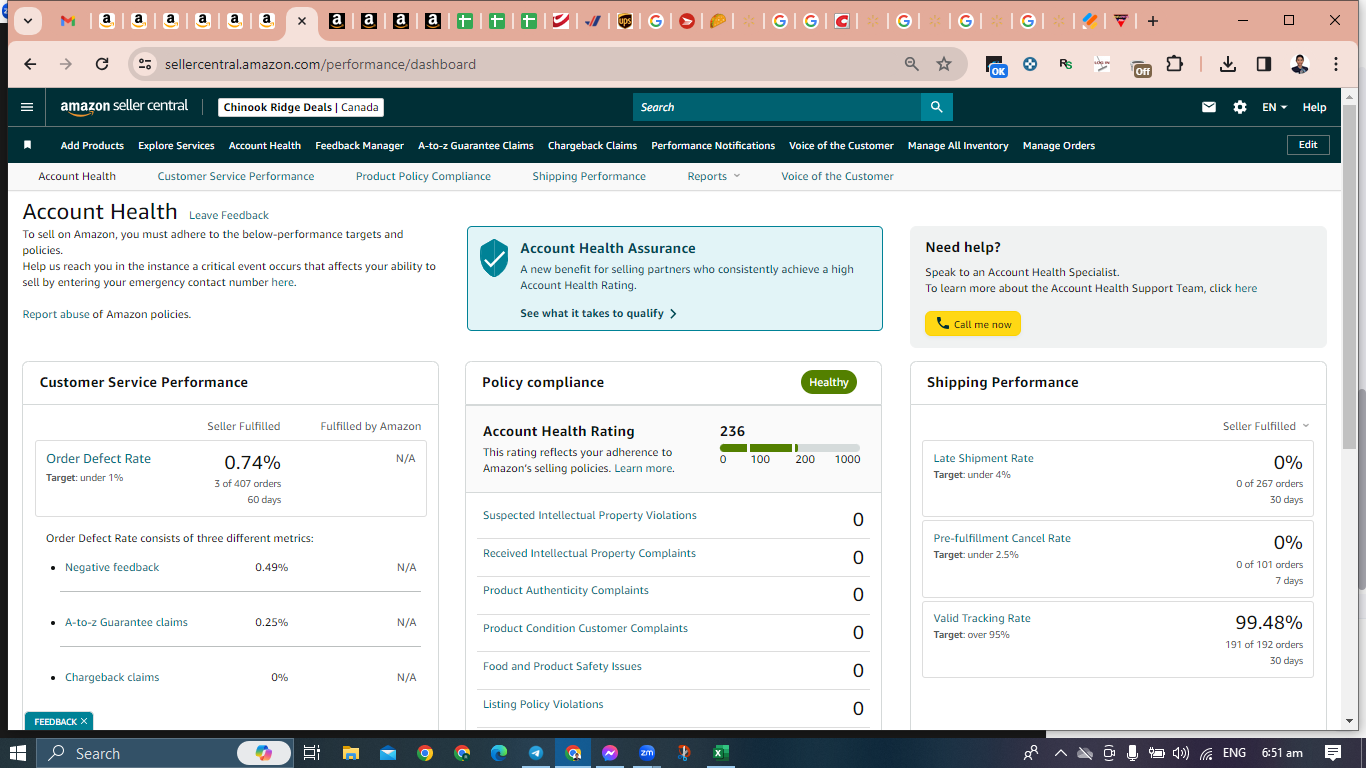Open Manage All Inventory in the favorites bar
1366x768 pixels.
[x=958, y=145]
